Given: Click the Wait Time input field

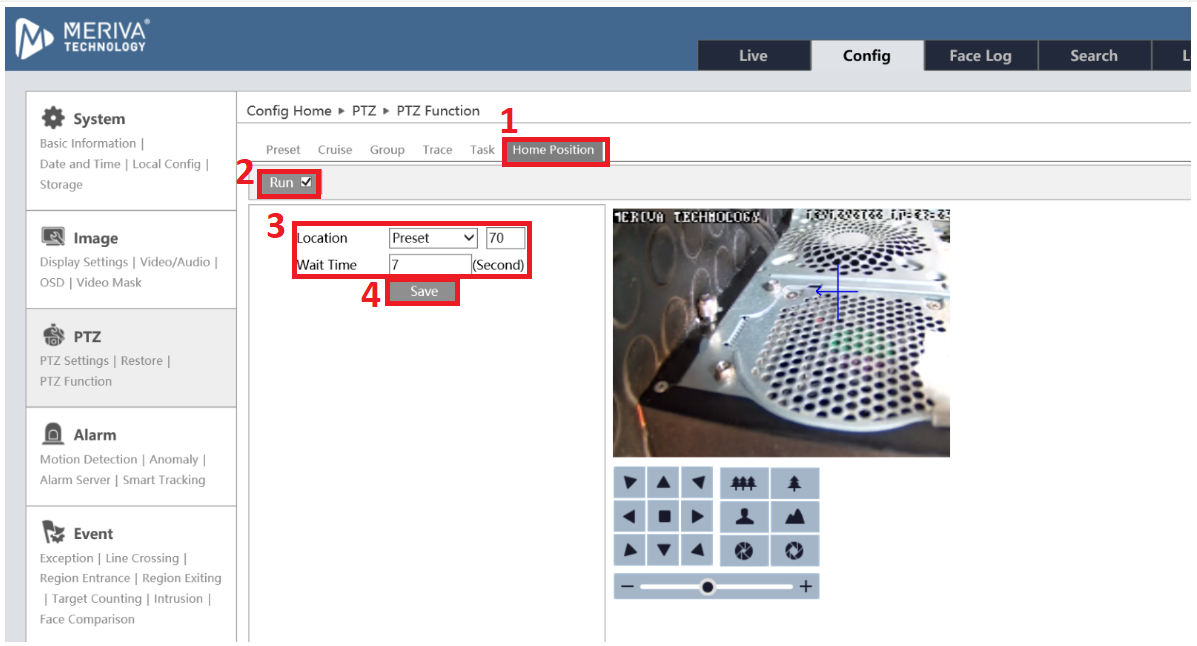Looking at the screenshot, I should click(x=429, y=265).
